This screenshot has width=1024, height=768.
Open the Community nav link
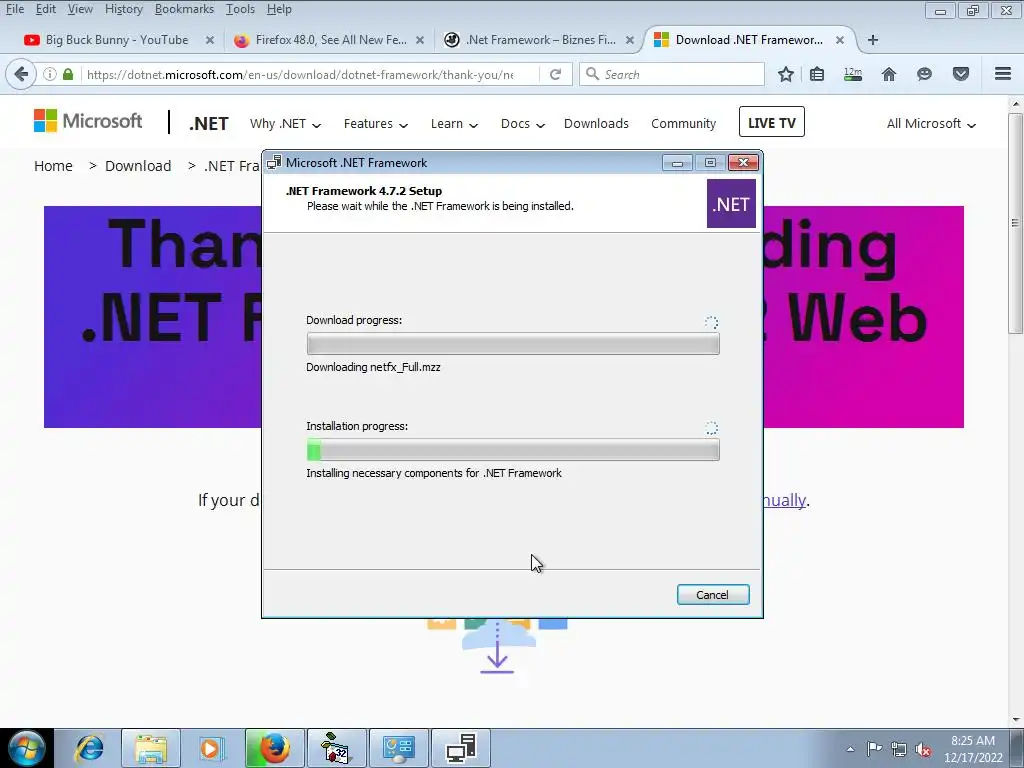(683, 123)
